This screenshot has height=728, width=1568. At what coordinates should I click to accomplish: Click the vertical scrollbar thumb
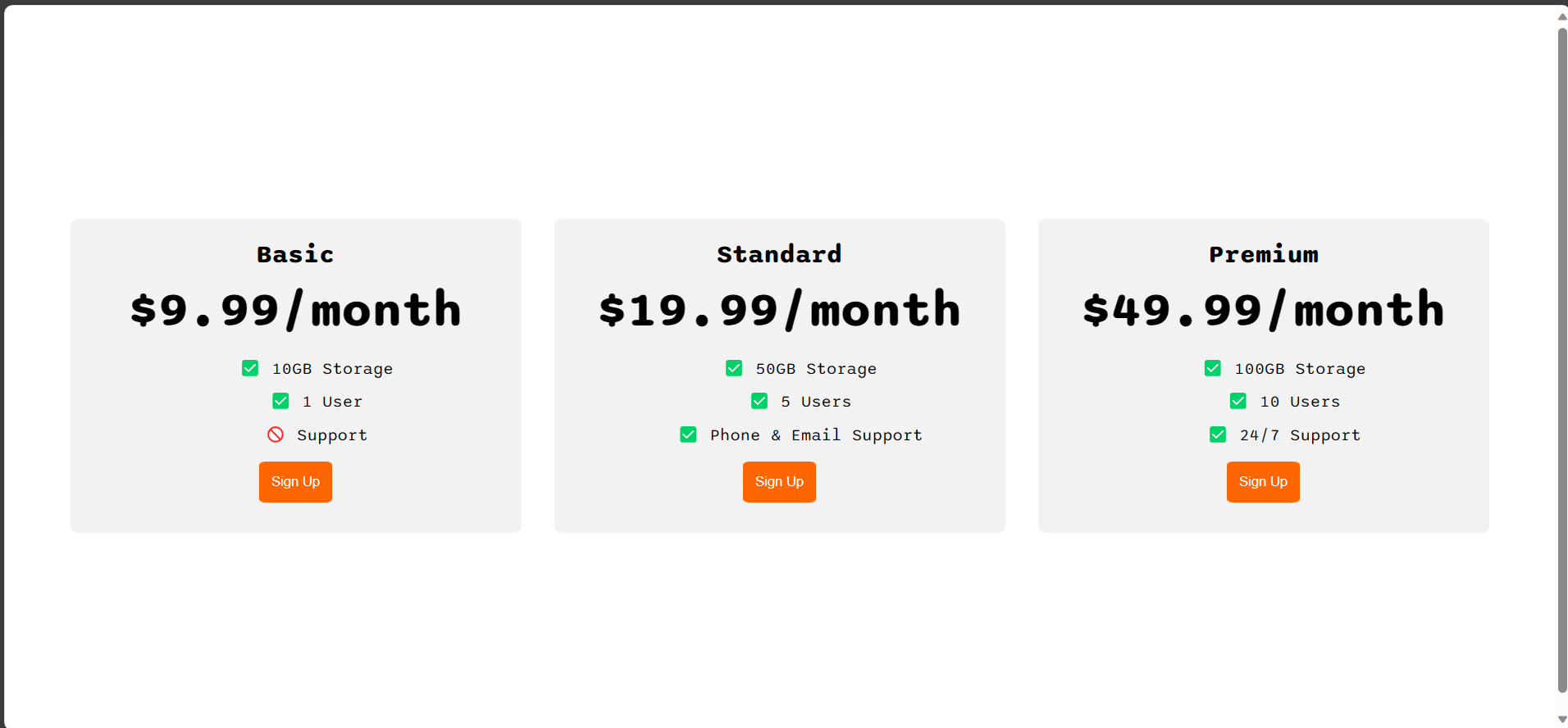pos(1562,361)
